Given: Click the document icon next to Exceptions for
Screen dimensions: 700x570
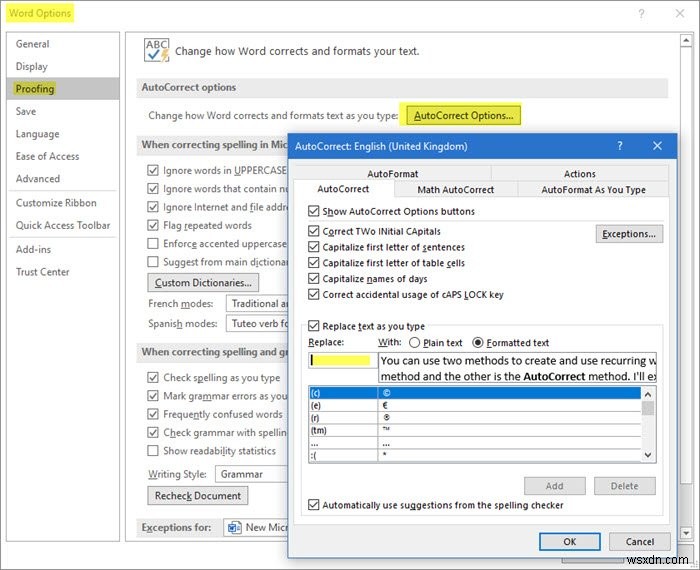Looking at the screenshot, I should point(234,528).
